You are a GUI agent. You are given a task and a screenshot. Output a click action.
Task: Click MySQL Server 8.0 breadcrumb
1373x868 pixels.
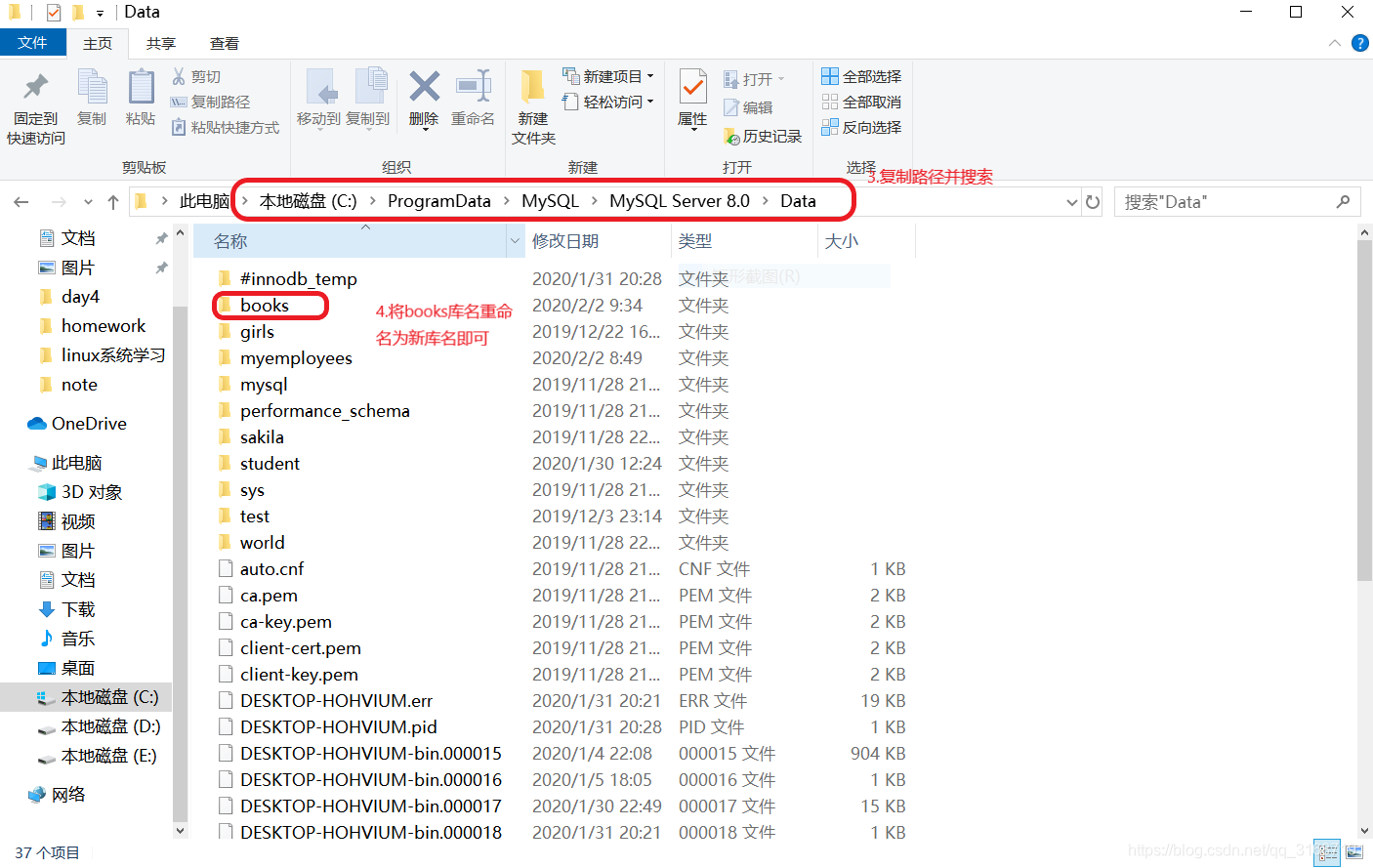pyautogui.click(x=680, y=201)
